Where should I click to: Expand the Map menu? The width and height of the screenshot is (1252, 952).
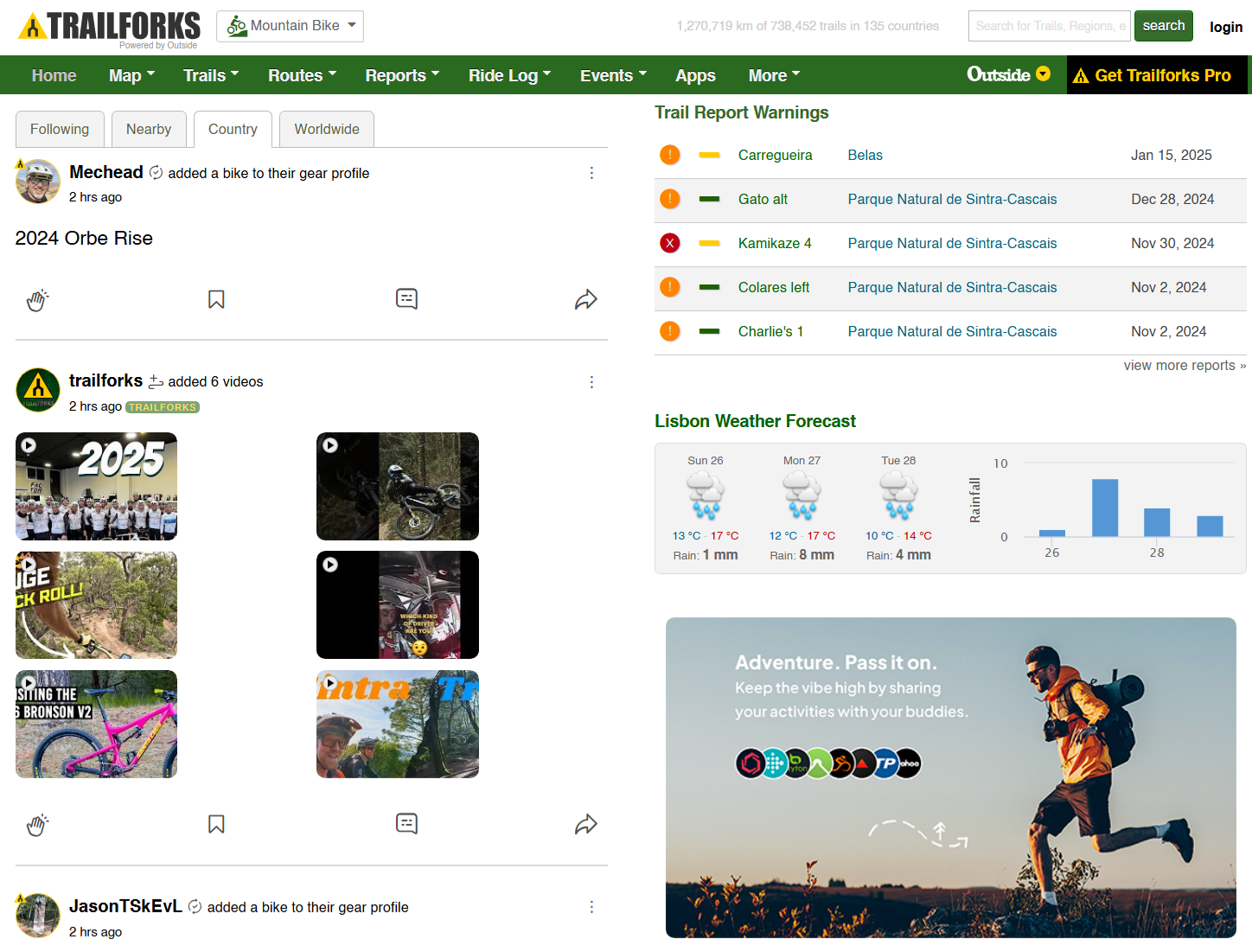(x=131, y=75)
